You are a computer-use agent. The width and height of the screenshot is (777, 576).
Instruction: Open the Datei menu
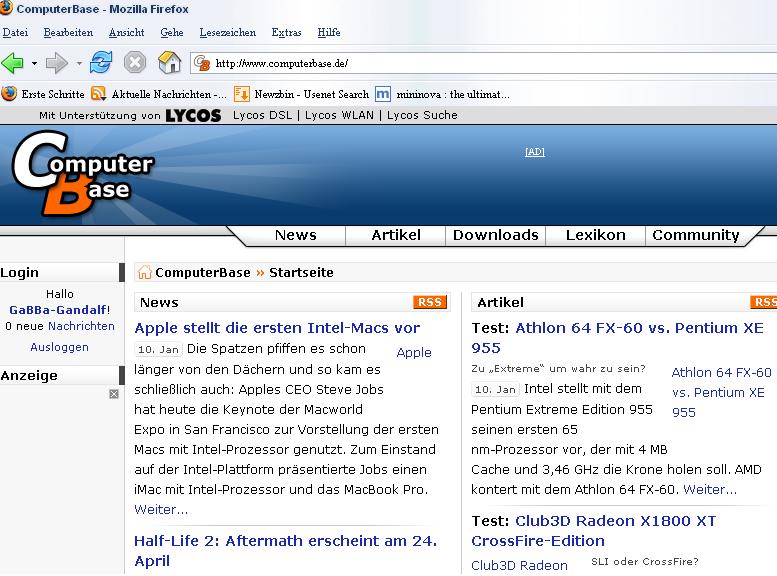15,33
